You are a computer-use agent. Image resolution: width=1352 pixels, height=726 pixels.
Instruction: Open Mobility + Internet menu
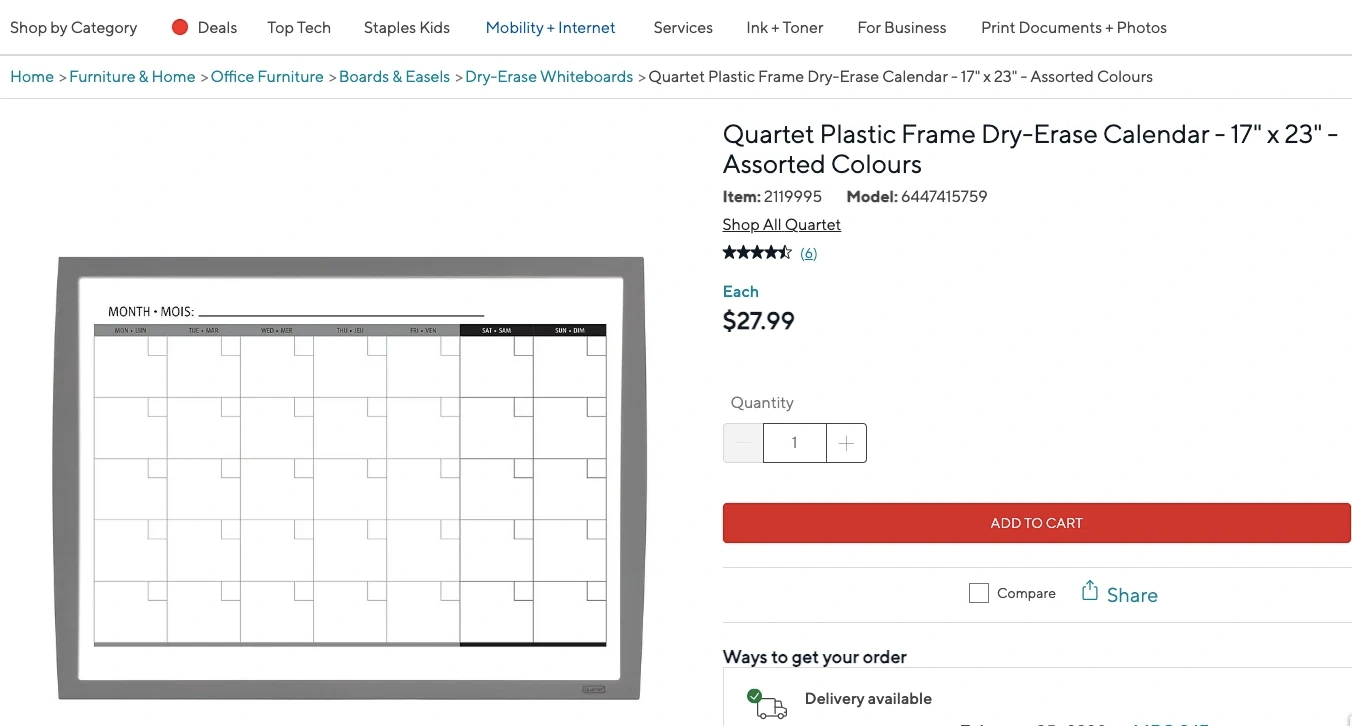[x=550, y=27]
